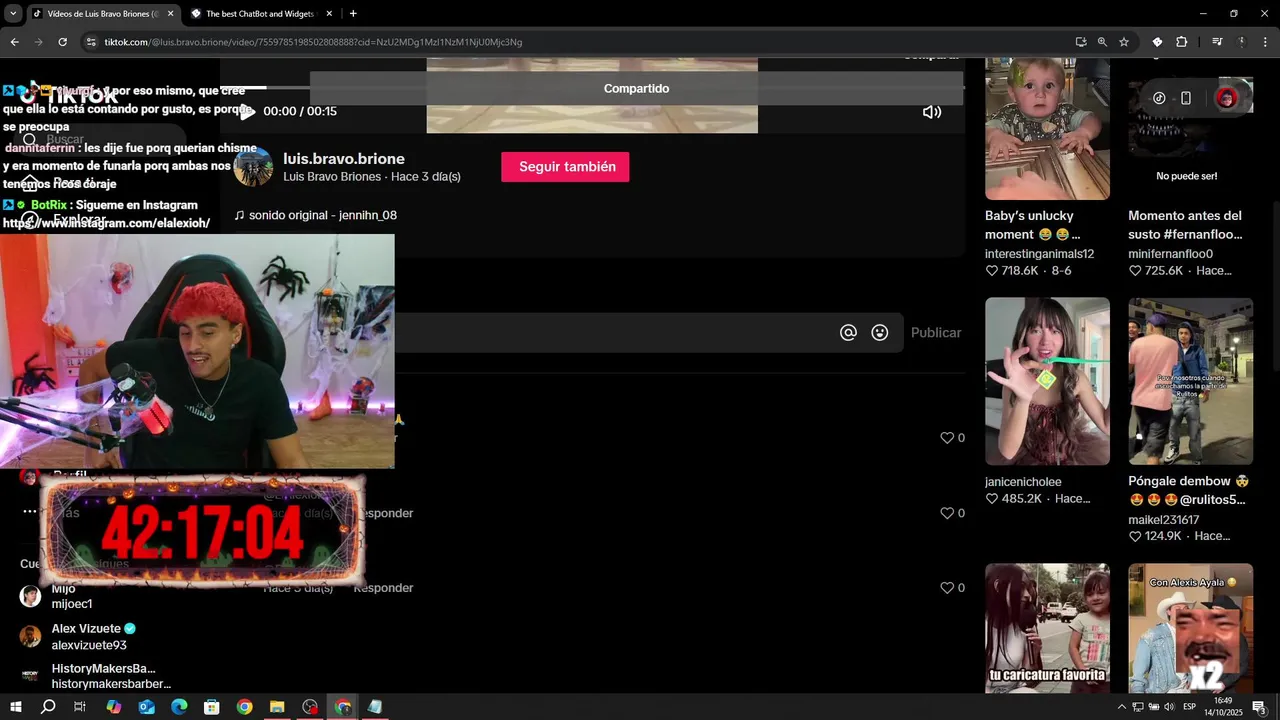Bookmark this page with the star icon

[1124, 42]
